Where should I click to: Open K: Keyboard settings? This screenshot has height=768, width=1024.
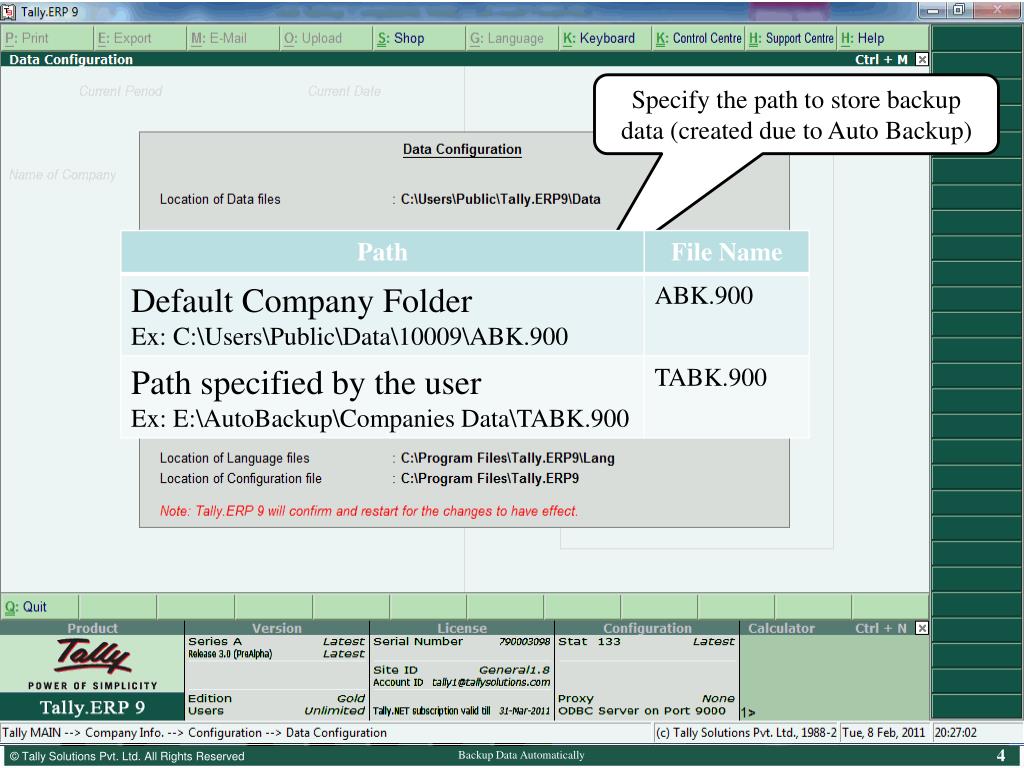point(605,39)
